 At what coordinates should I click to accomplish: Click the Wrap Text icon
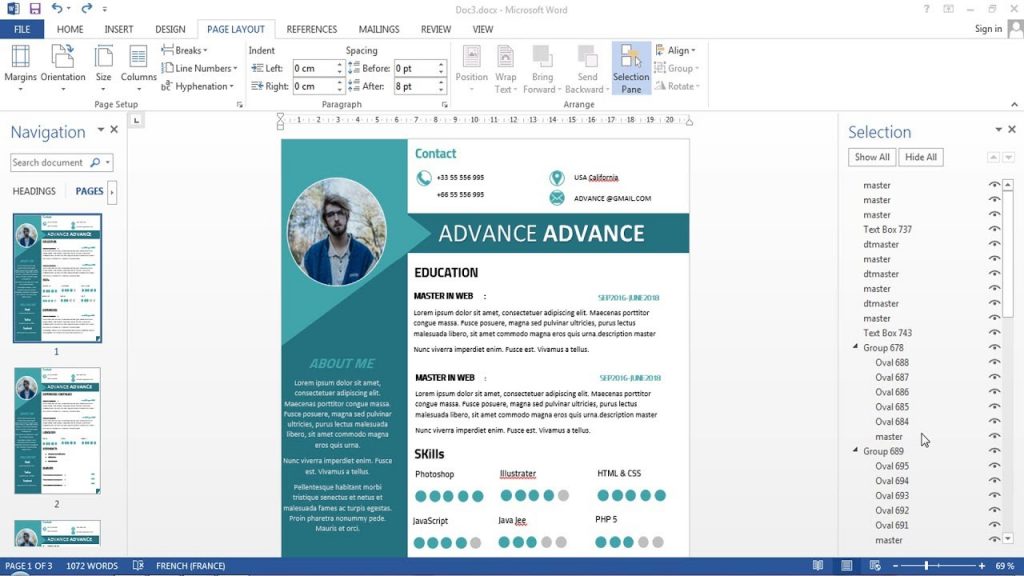pyautogui.click(x=506, y=58)
